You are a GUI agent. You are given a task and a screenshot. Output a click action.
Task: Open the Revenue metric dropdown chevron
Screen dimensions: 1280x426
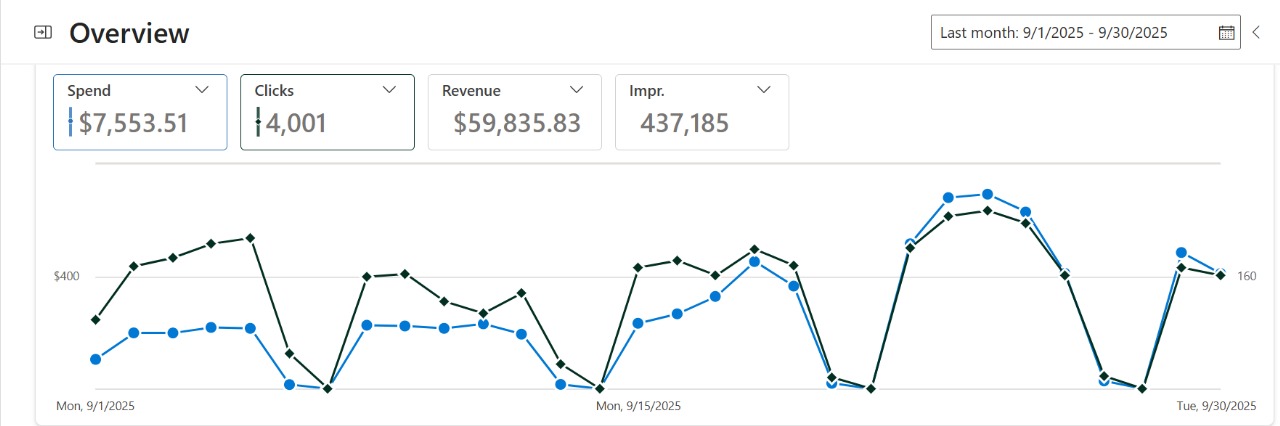pyautogui.click(x=577, y=90)
